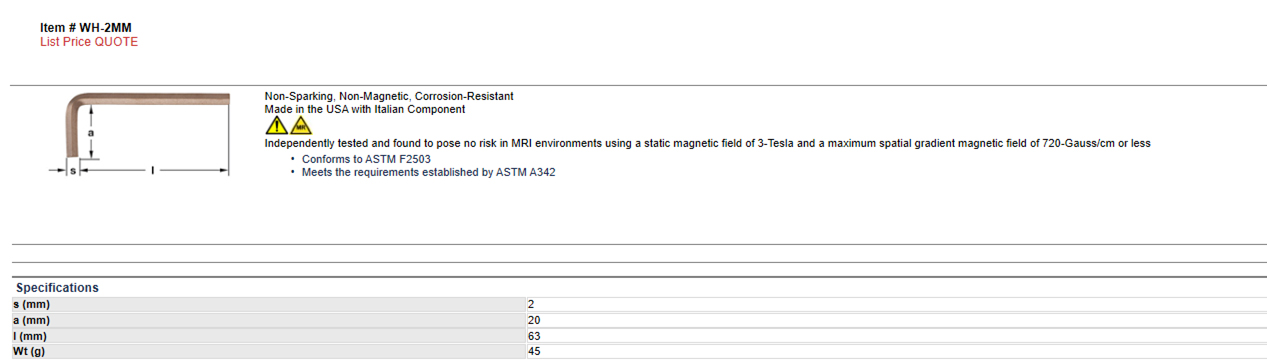
Task: Click the Independently tested MRI statement
Action: click(x=707, y=143)
